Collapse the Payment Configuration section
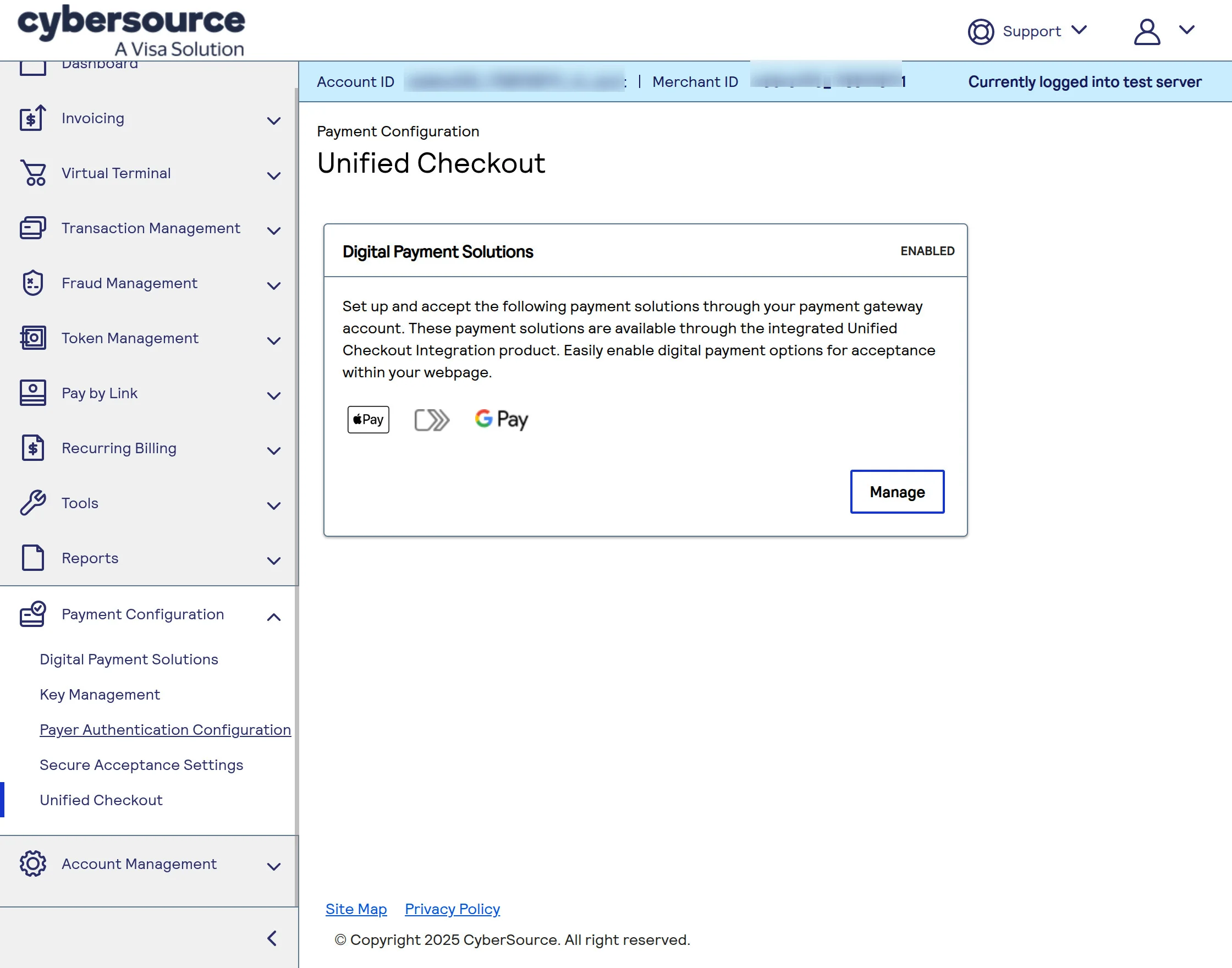This screenshot has width=1232, height=968. 274,617
